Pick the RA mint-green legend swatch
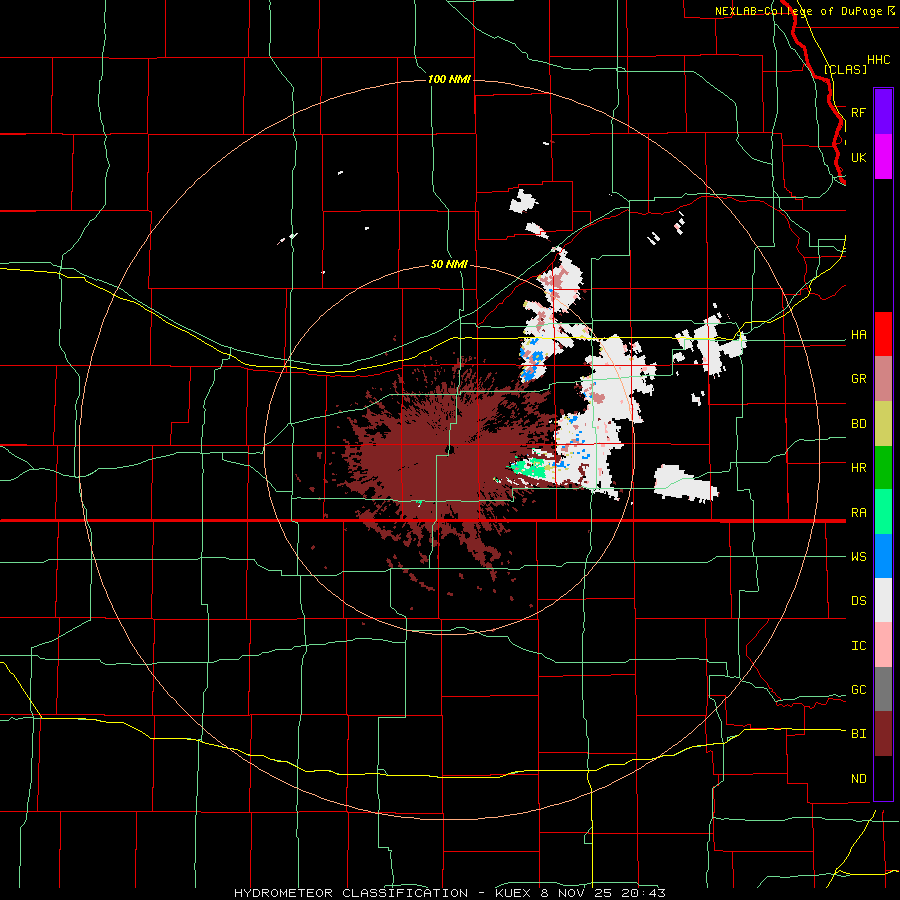Image resolution: width=900 pixels, height=900 pixels. [x=883, y=512]
